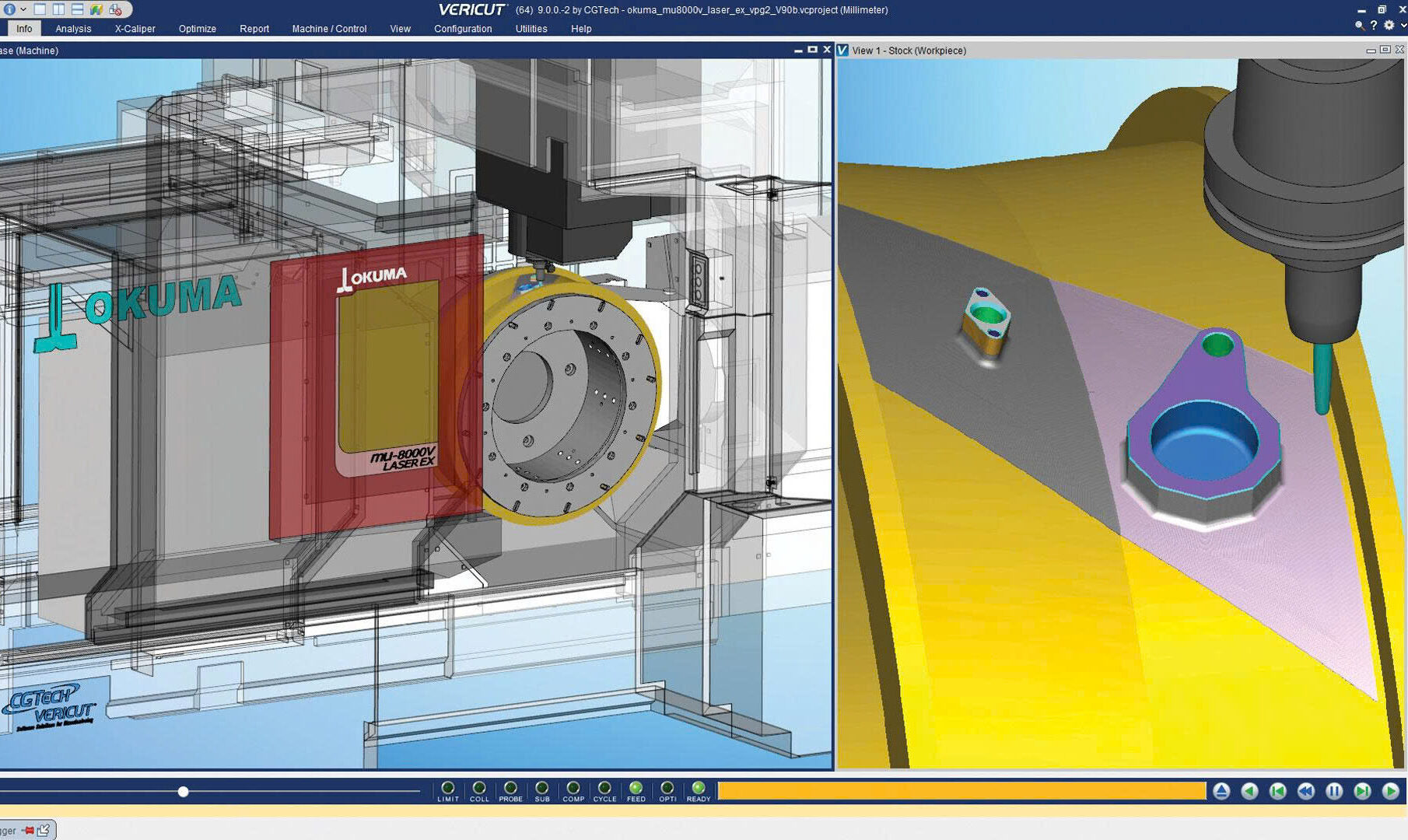Open the Help menu

[x=581, y=29]
